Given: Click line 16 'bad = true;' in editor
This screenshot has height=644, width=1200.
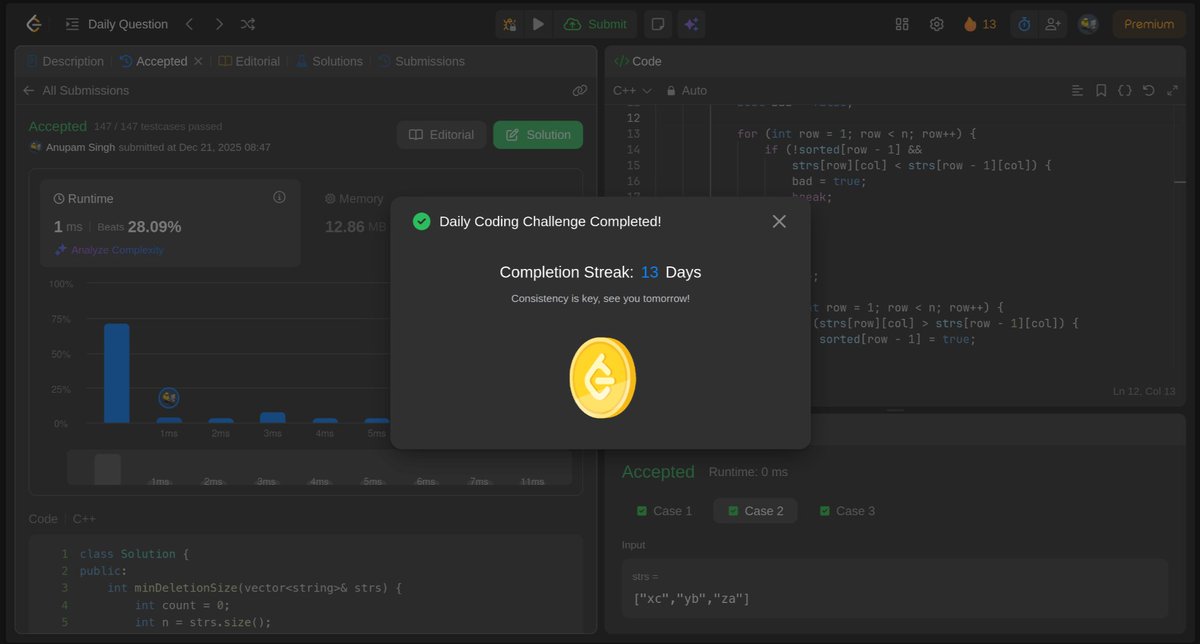Looking at the screenshot, I should (x=829, y=181).
